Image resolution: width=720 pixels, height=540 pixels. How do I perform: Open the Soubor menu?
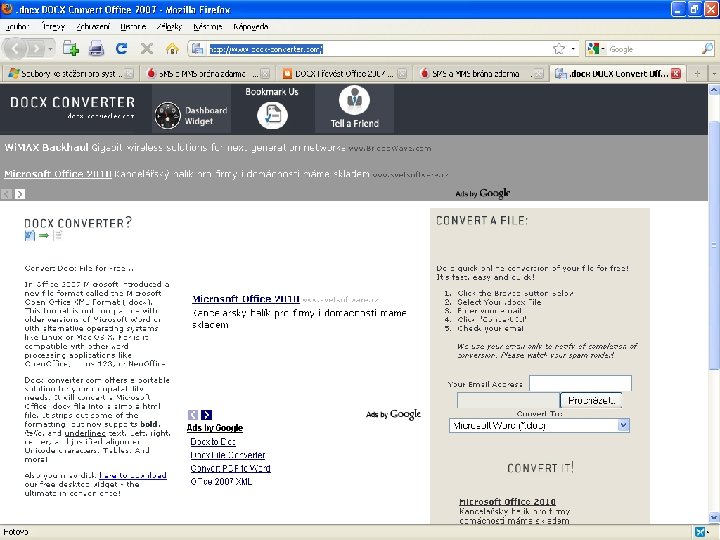coord(17,27)
